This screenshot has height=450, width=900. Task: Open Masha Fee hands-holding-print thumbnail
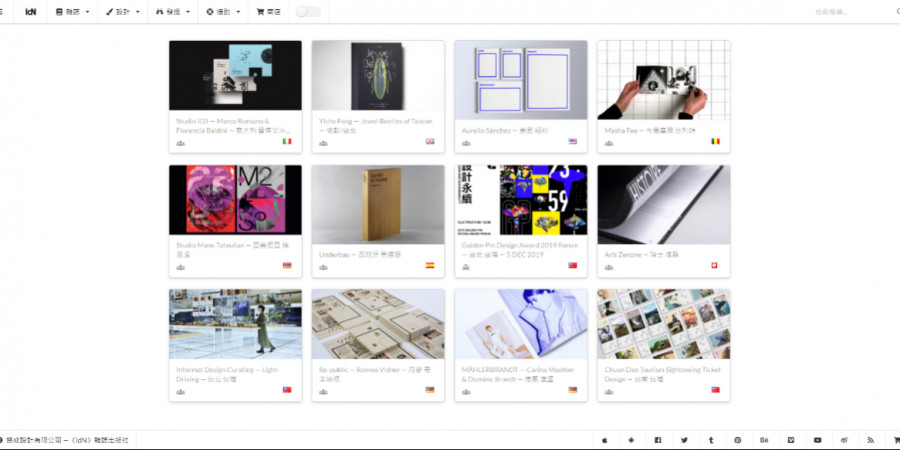(664, 80)
